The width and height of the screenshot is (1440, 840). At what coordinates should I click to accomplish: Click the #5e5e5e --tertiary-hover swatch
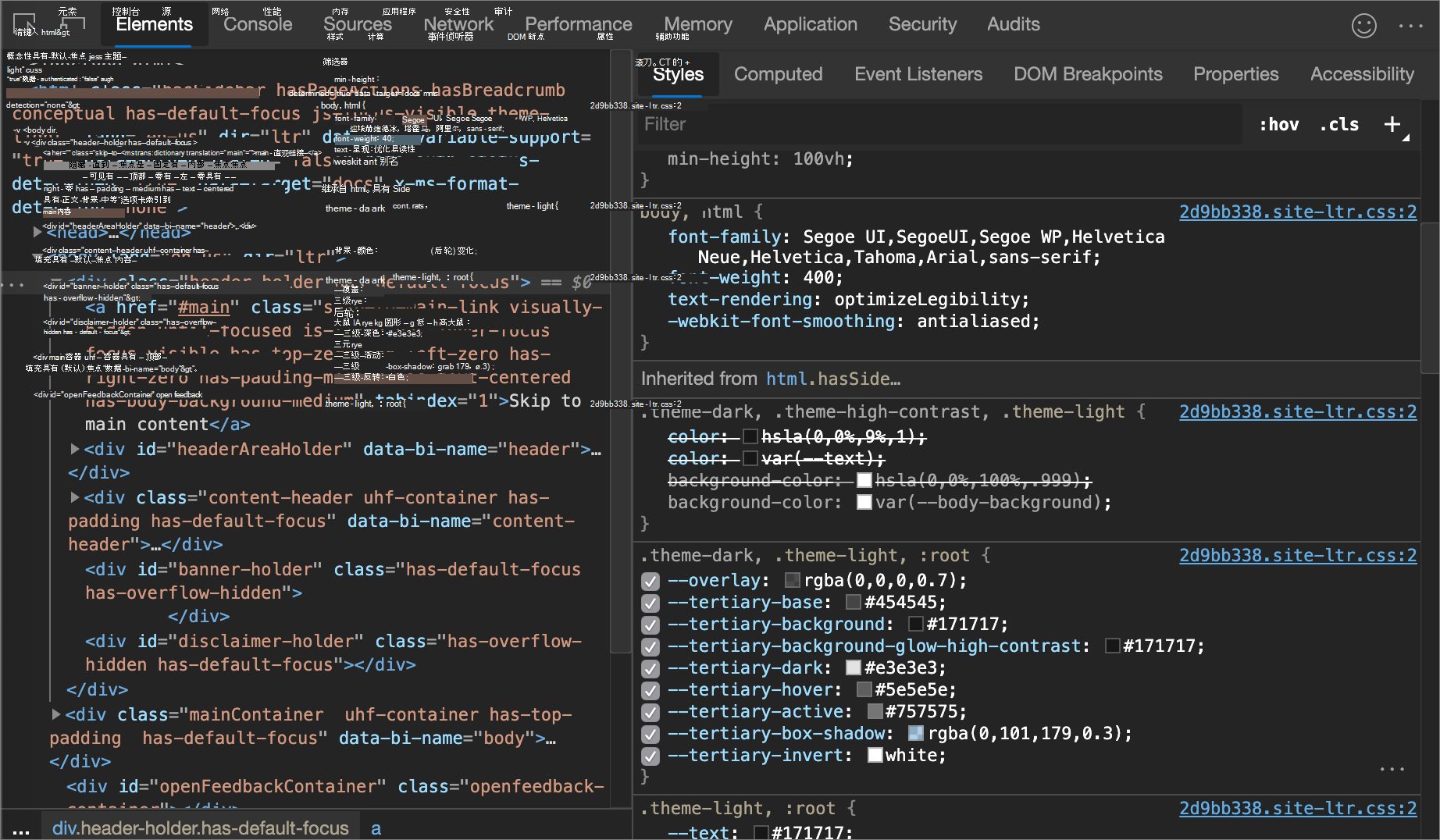pyautogui.click(x=864, y=689)
